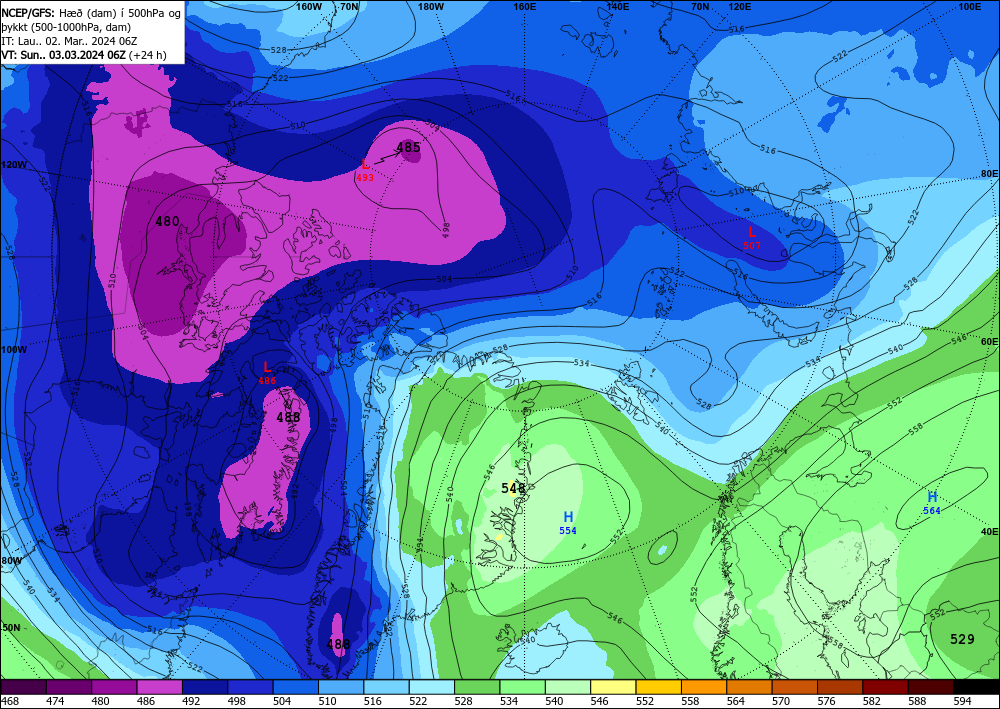Image resolution: width=1000 pixels, height=709 pixels.
Task: Click the legend swatch labeled 474
Action: click(x=69, y=687)
